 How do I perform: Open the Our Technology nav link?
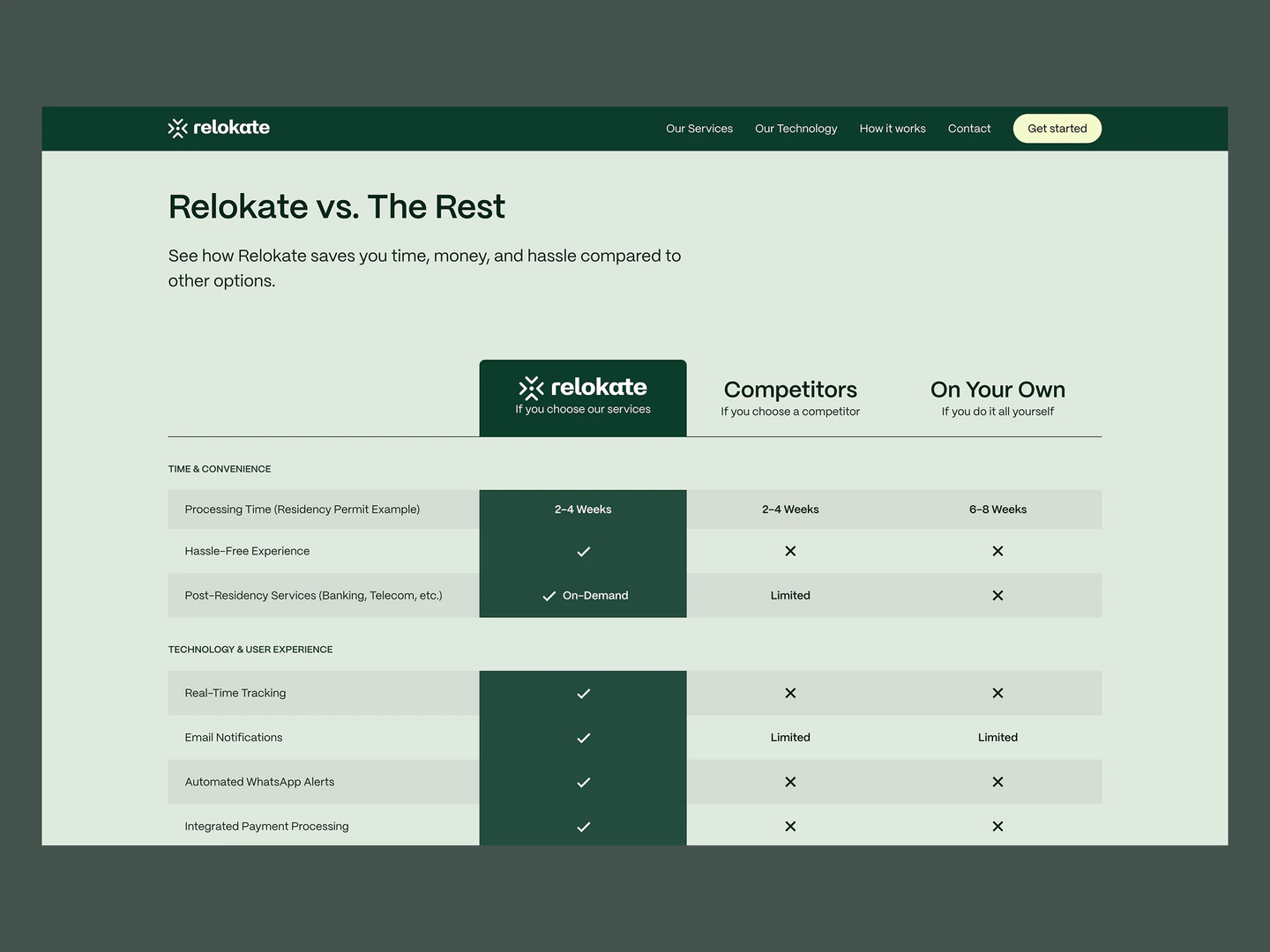796,129
